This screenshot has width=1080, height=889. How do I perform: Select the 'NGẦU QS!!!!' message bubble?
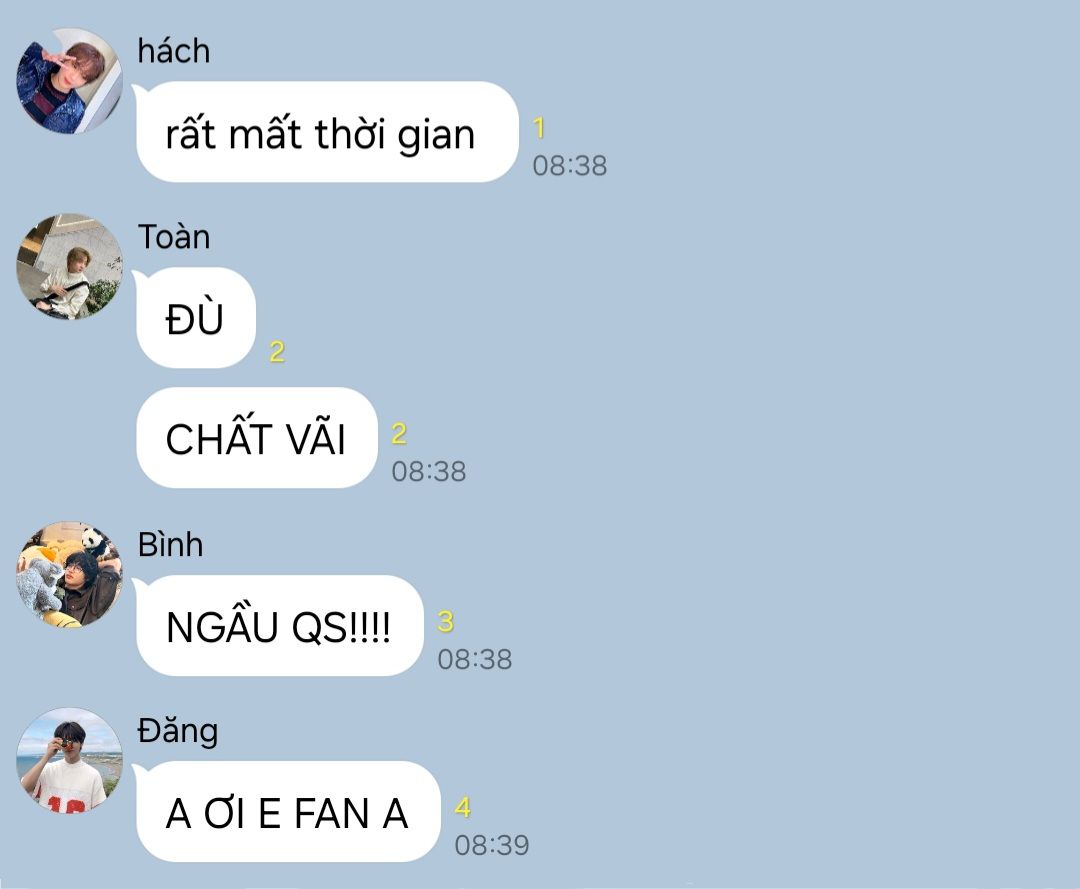[x=280, y=625]
